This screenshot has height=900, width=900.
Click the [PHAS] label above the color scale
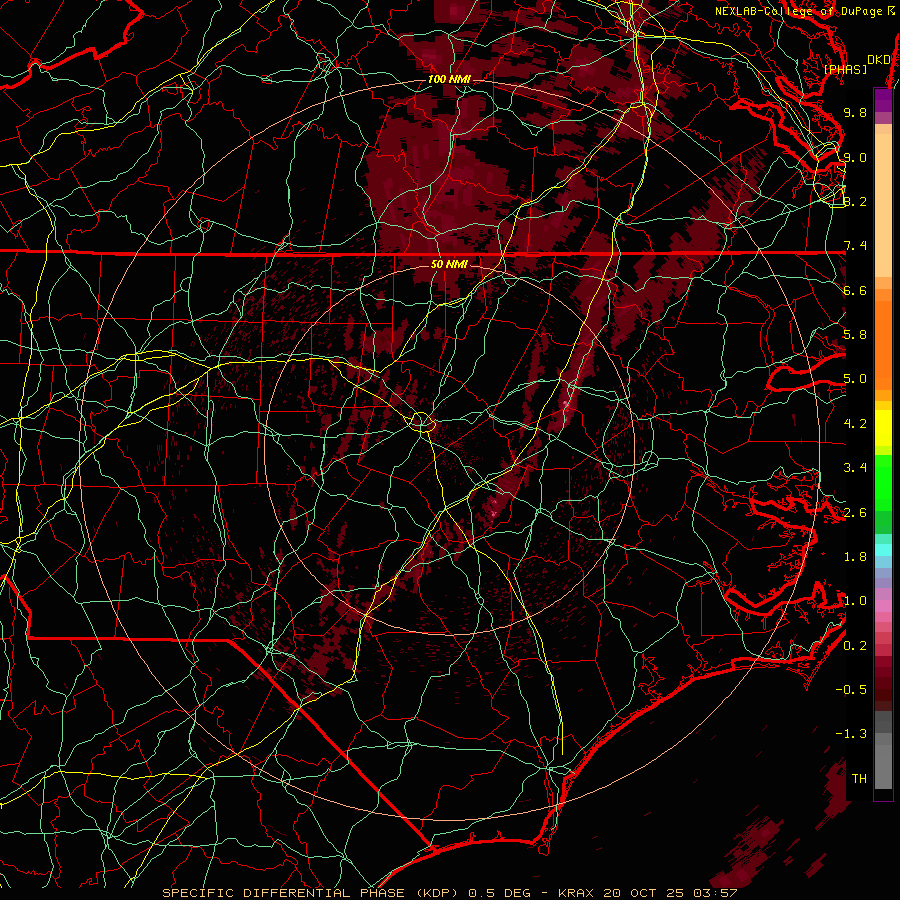[845, 70]
